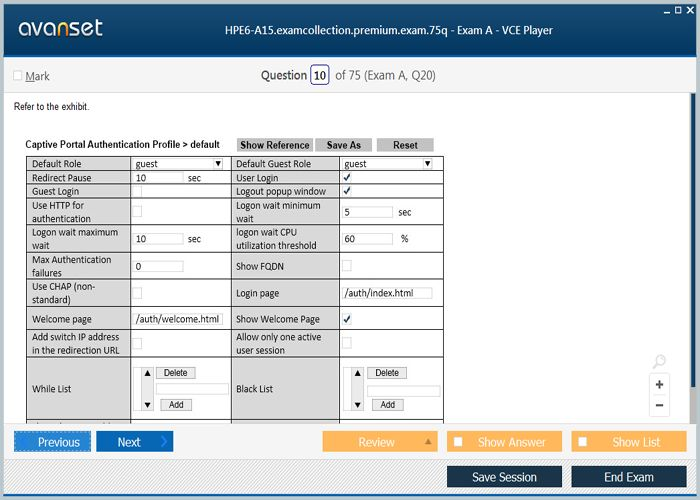Click the Save Session button

[504, 477]
